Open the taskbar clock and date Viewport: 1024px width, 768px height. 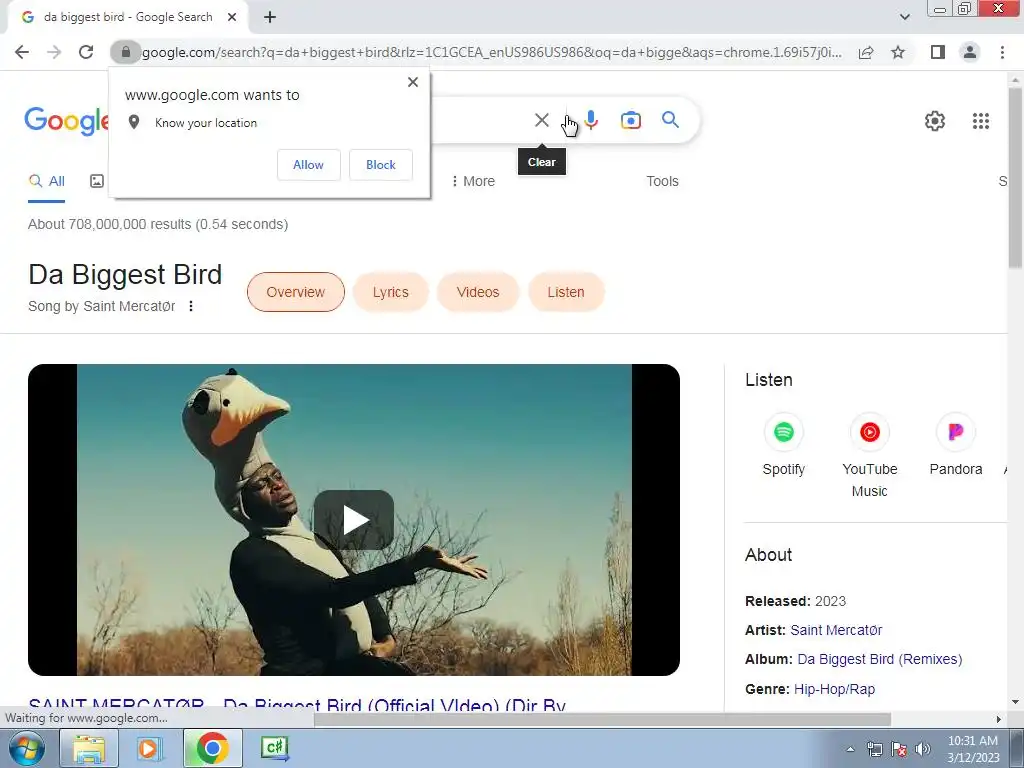(973, 749)
